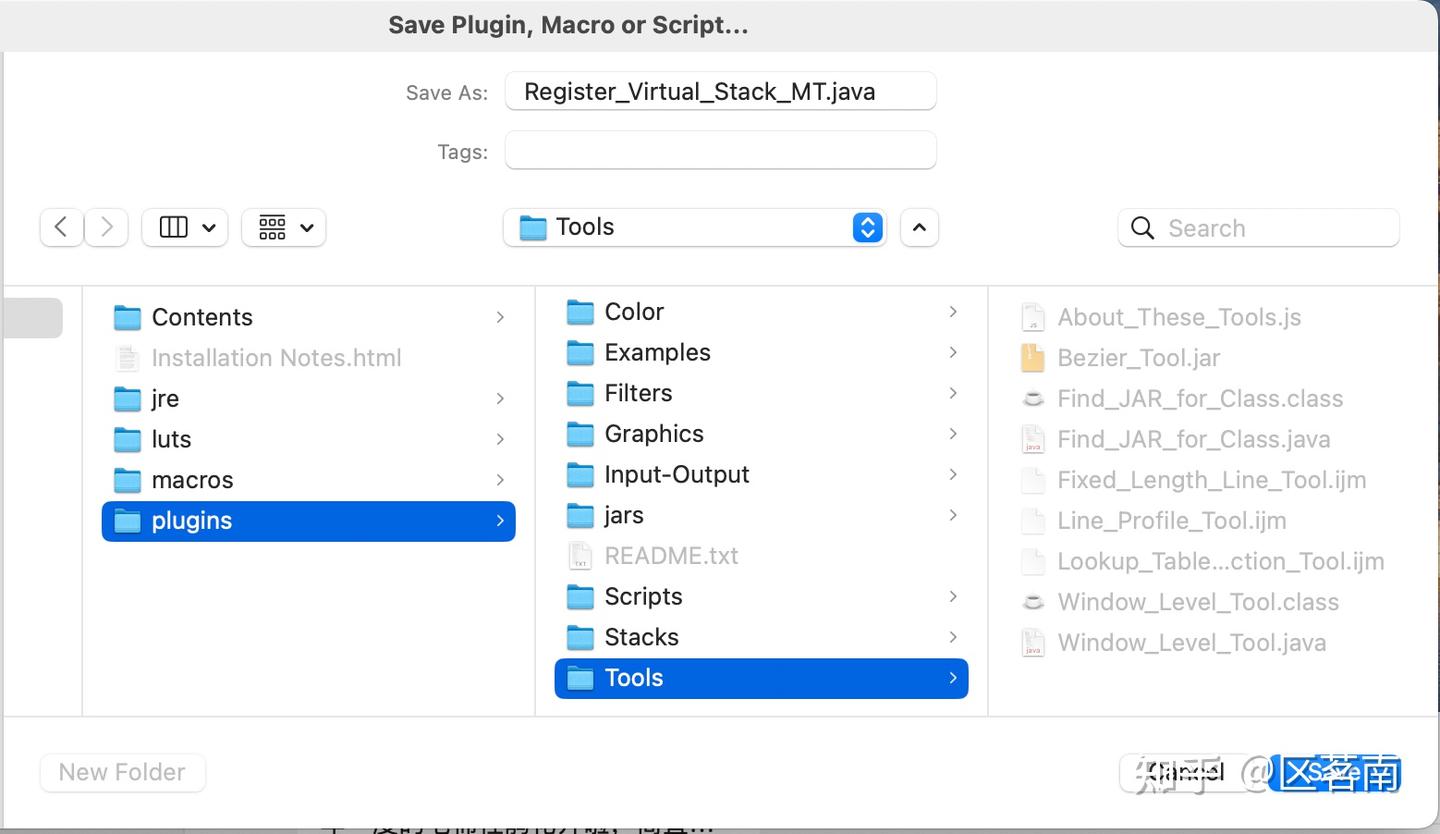Click the Save As filename field
1440x834 pixels.
[720, 91]
